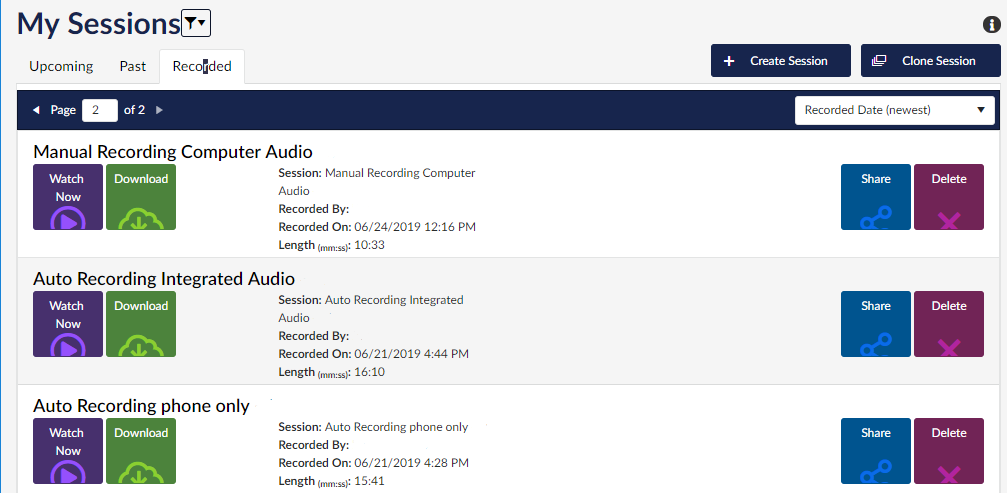Switch to the Past tab

(x=133, y=66)
